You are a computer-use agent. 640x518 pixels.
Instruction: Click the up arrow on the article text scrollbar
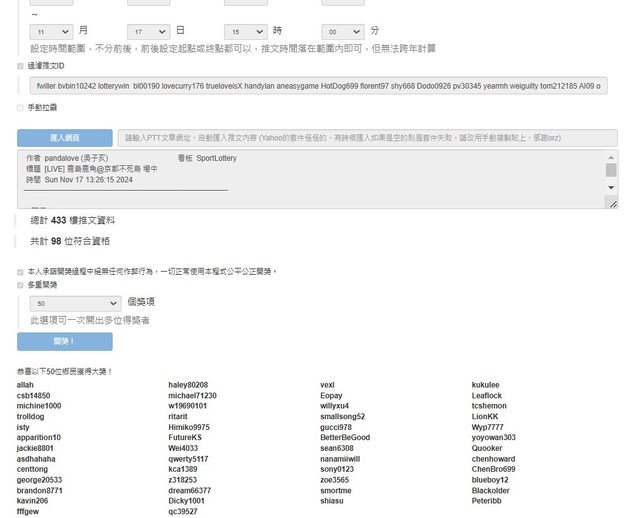pyautogui.click(x=611, y=157)
